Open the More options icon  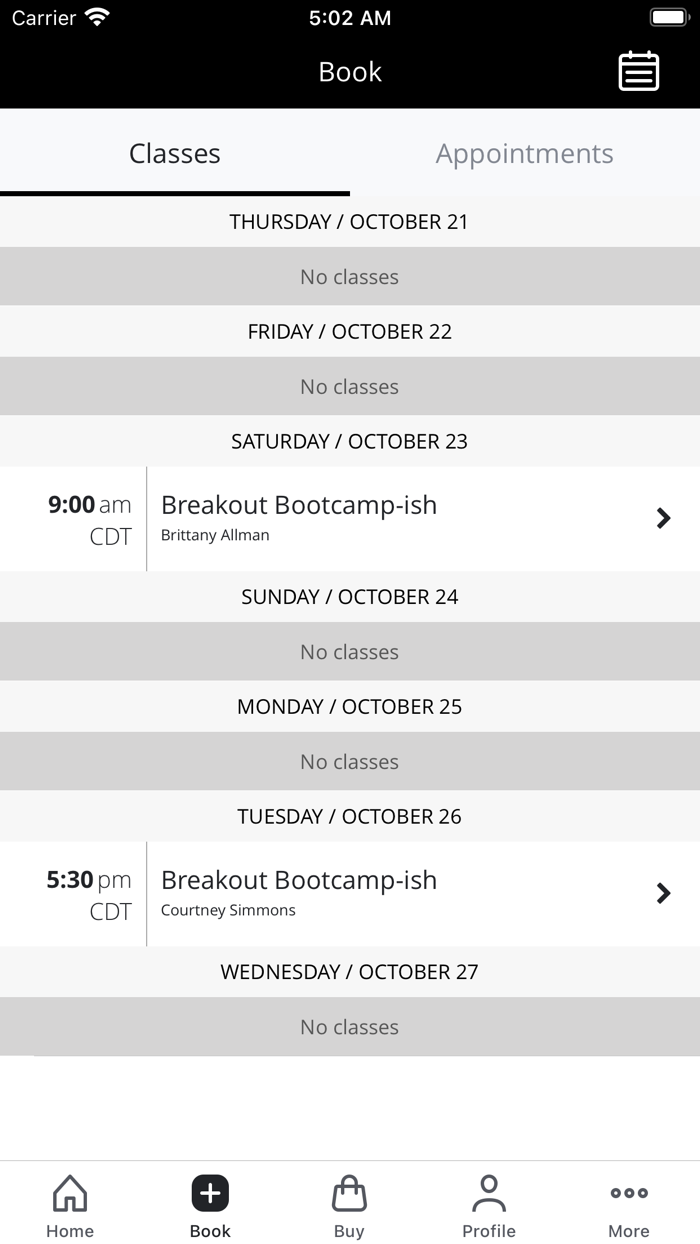[629, 1193]
